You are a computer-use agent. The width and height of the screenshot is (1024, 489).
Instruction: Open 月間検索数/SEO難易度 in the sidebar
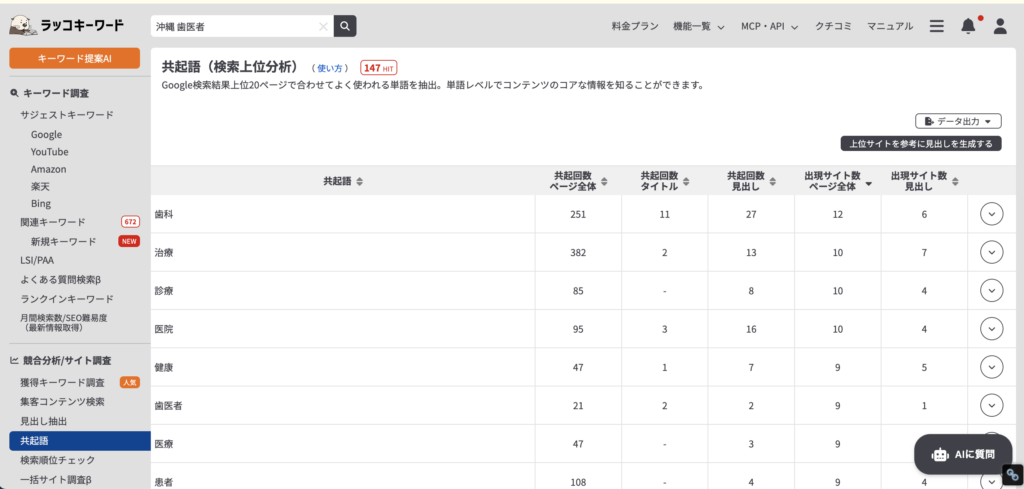click(63, 323)
